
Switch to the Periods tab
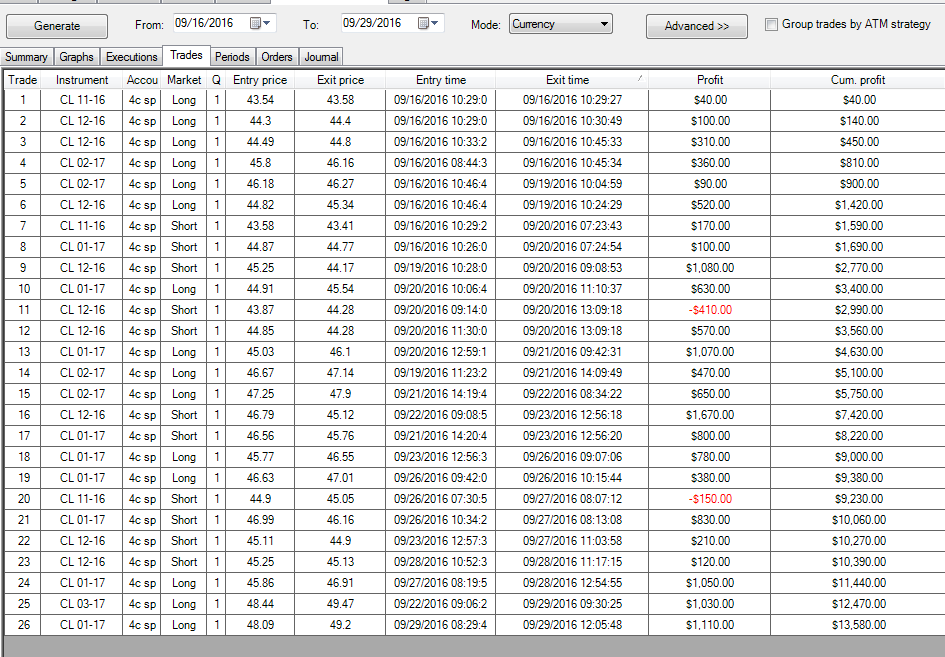click(232, 57)
